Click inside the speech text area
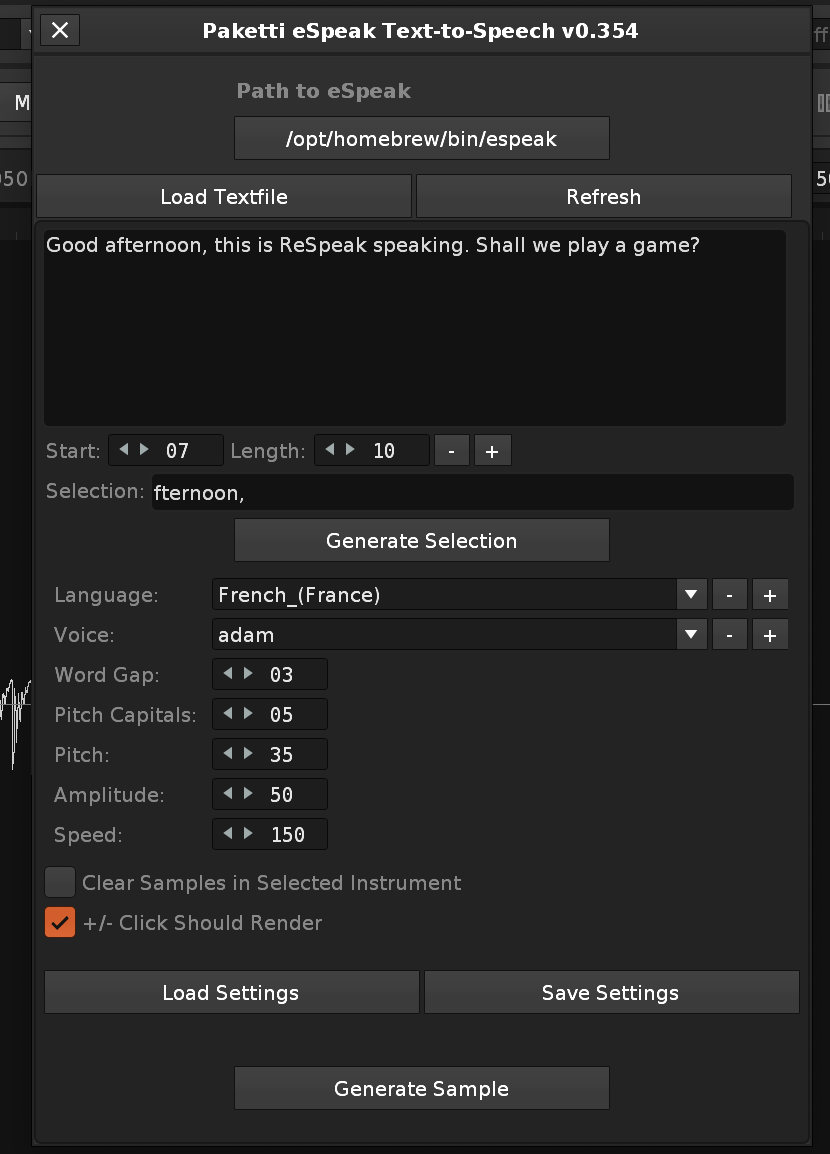 coord(414,330)
